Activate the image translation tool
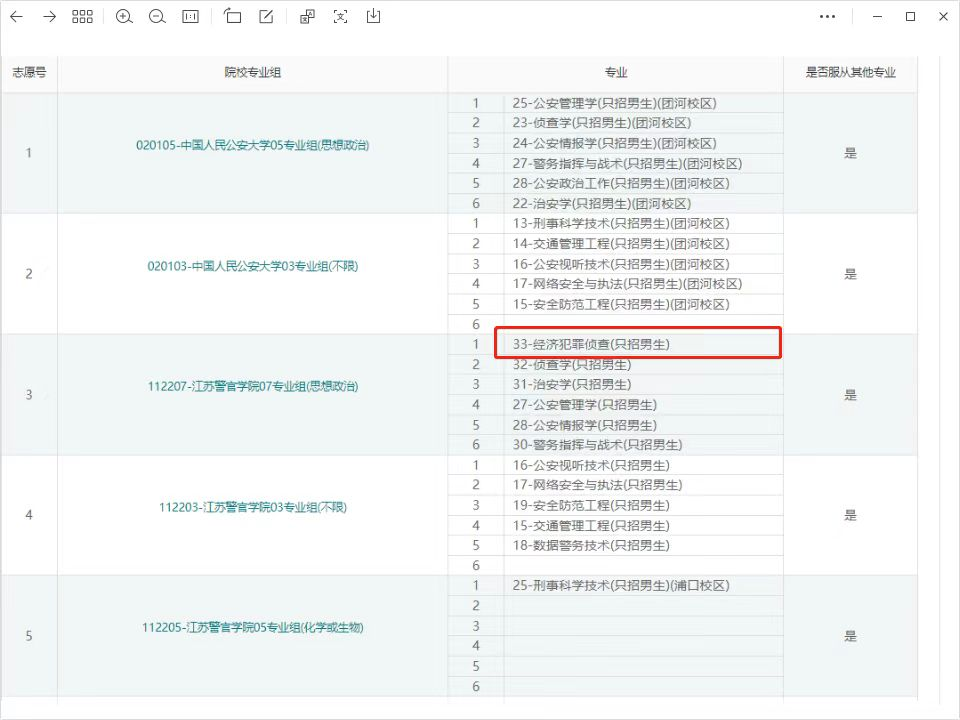The width and height of the screenshot is (960, 720). click(x=306, y=16)
